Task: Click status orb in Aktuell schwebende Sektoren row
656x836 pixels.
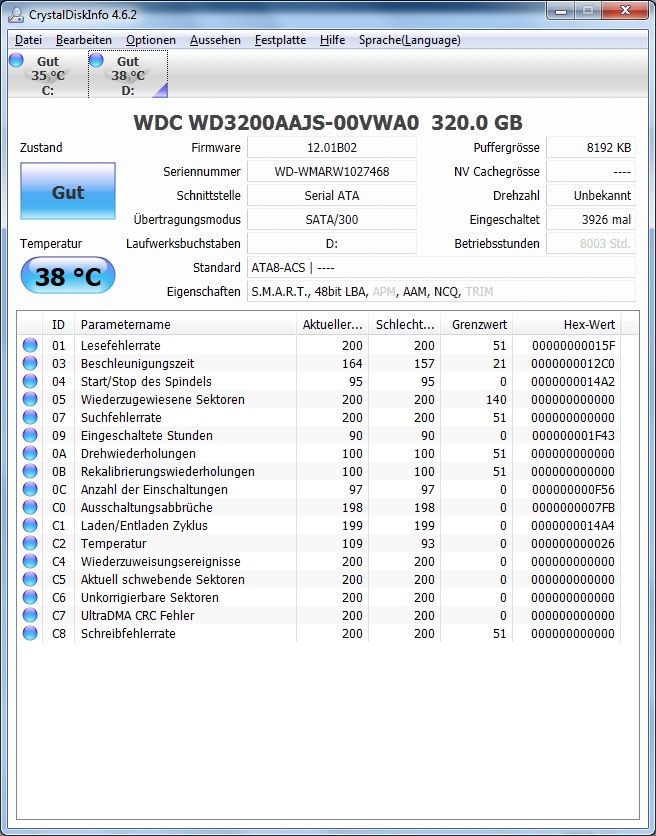Action: click(x=30, y=579)
